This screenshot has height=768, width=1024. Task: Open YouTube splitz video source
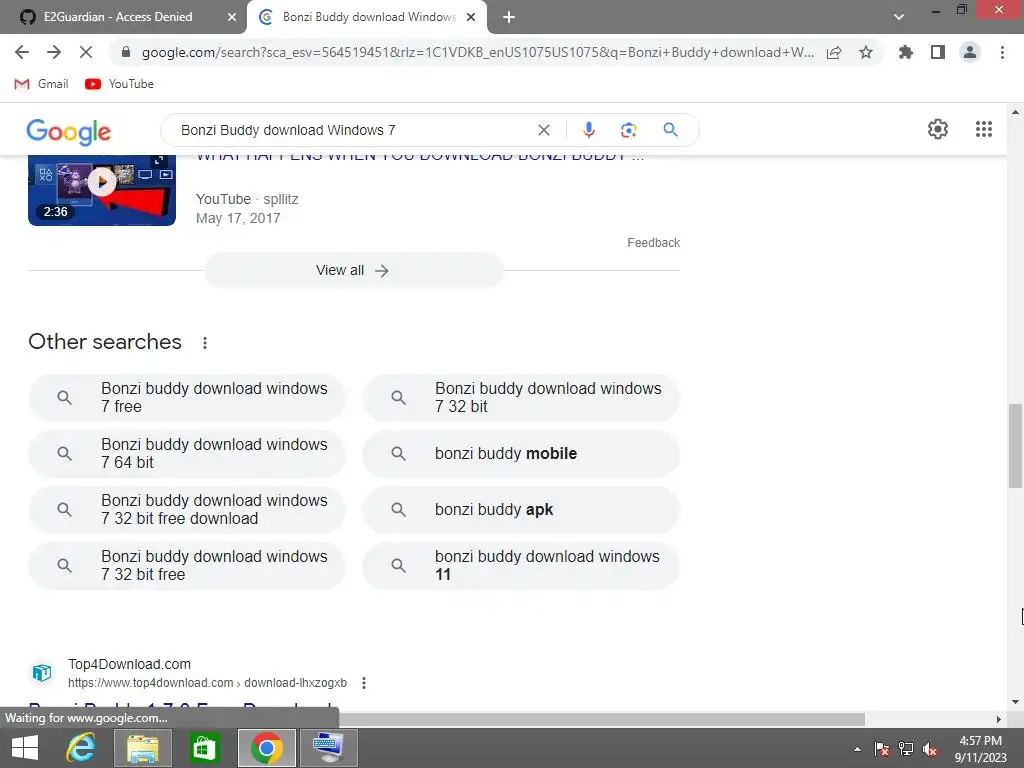(247, 199)
